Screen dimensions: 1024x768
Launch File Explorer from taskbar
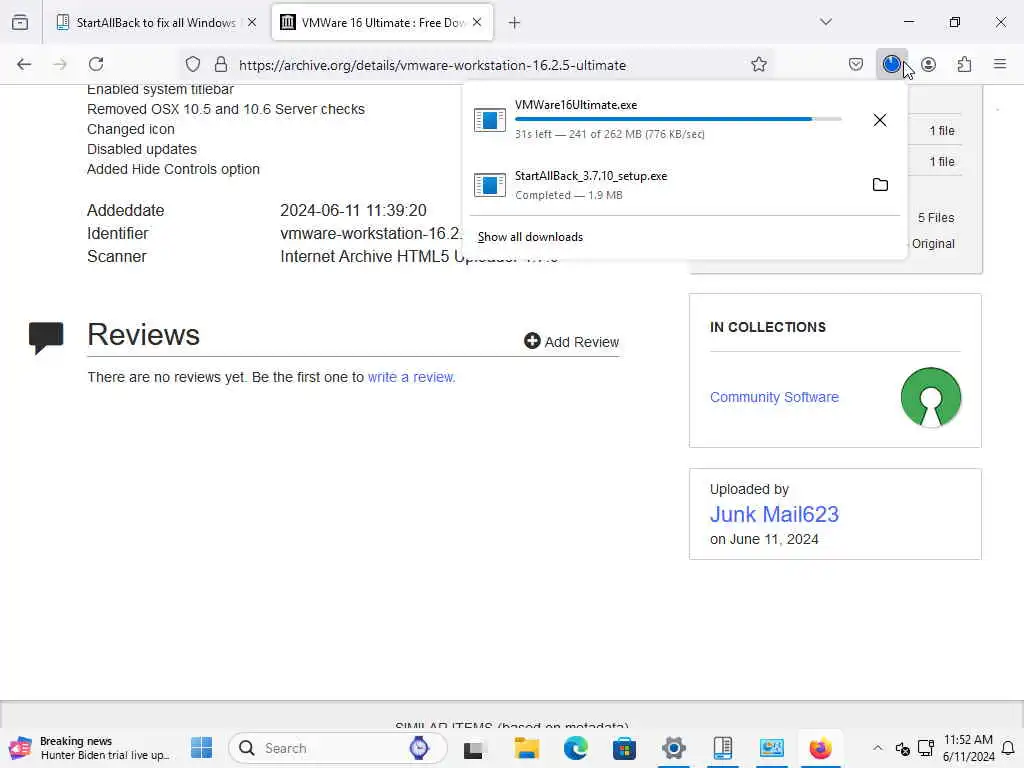pyautogui.click(x=526, y=748)
